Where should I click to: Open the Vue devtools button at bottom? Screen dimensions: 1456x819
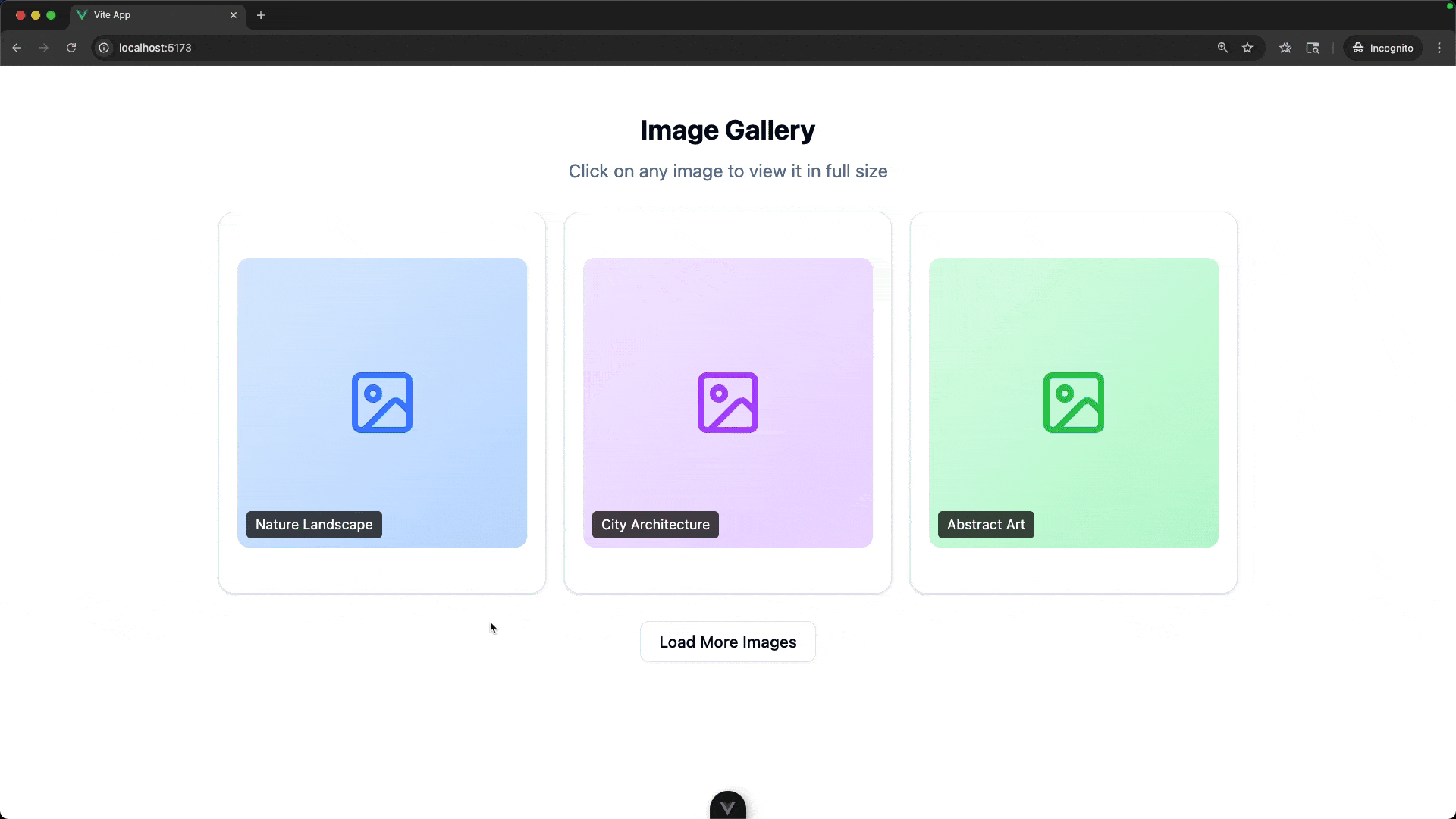coord(728,807)
